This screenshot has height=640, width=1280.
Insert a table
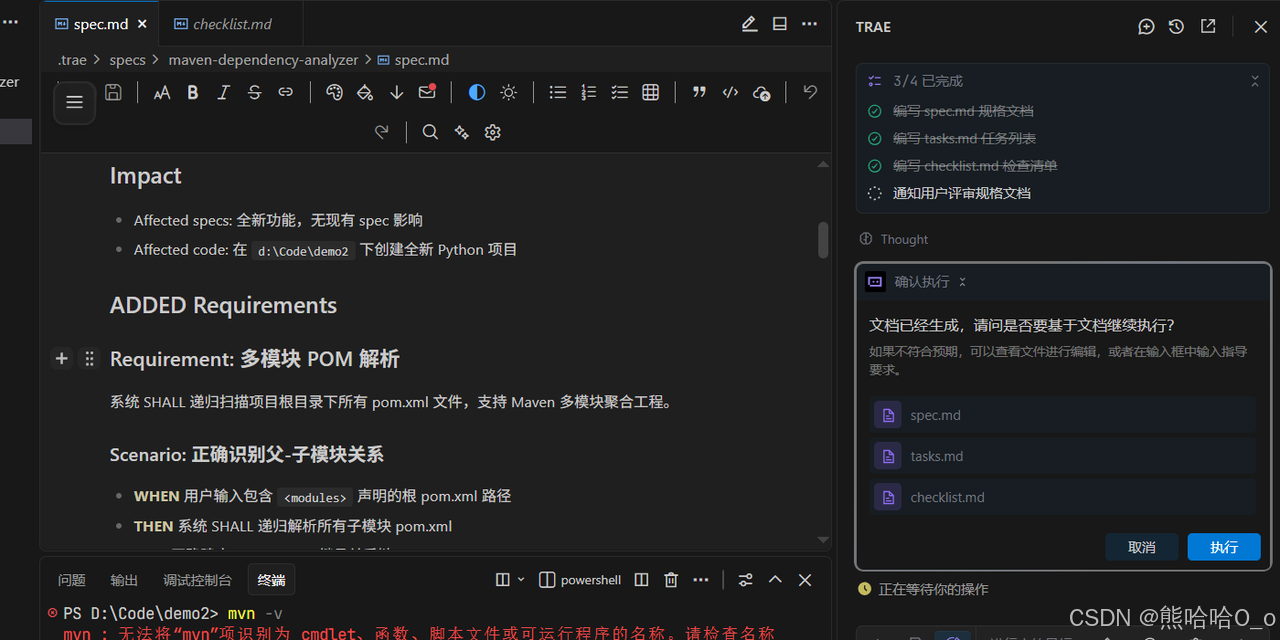[651, 92]
